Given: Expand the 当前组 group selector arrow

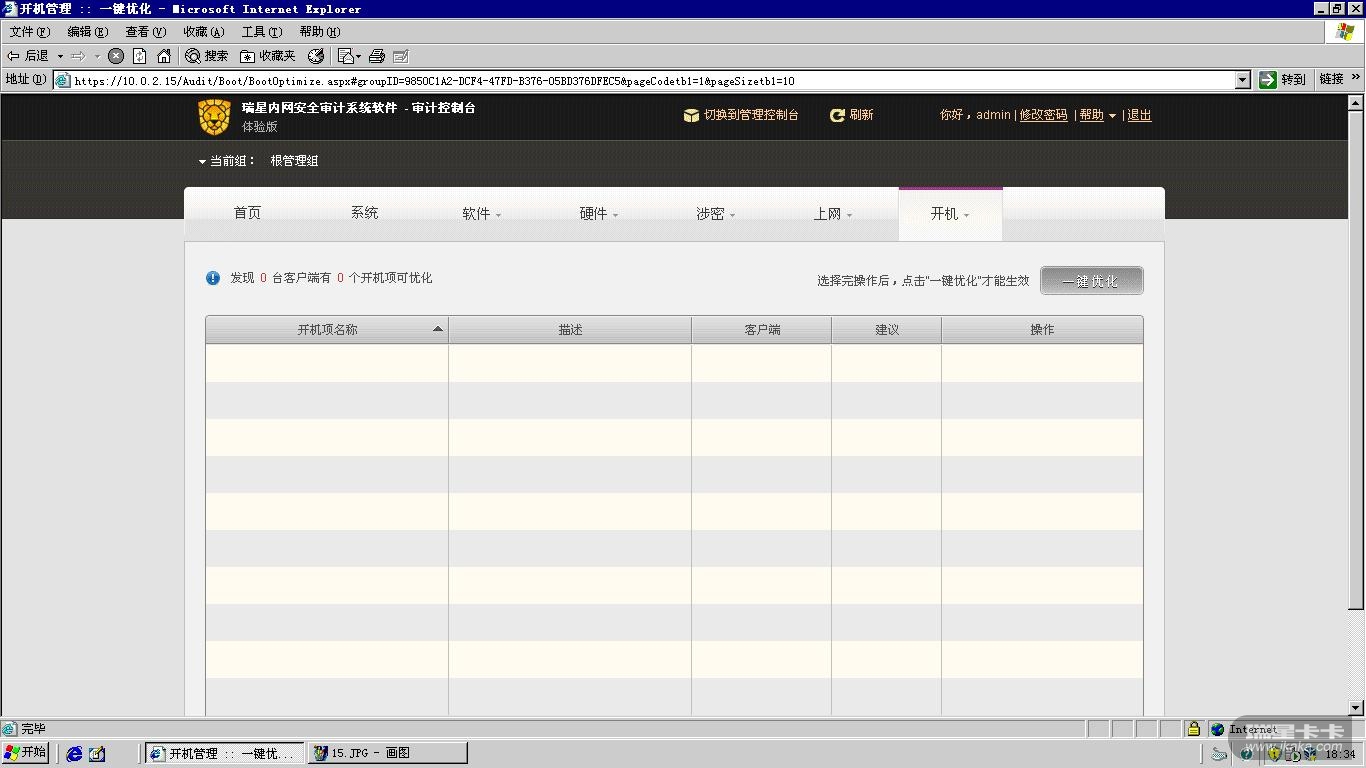Looking at the screenshot, I should coord(202,161).
